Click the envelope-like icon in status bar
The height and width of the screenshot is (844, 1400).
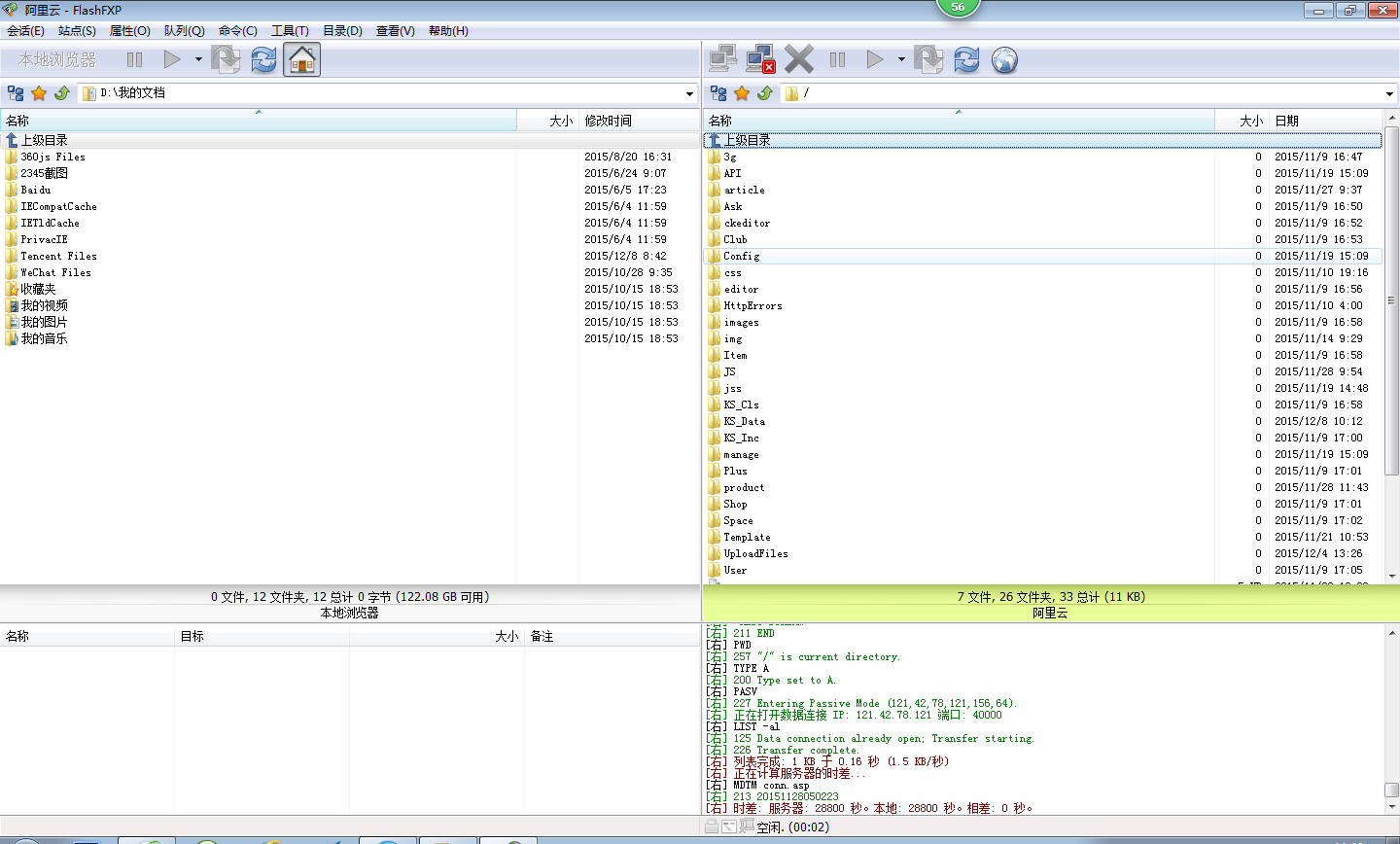pyautogui.click(x=729, y=826)
